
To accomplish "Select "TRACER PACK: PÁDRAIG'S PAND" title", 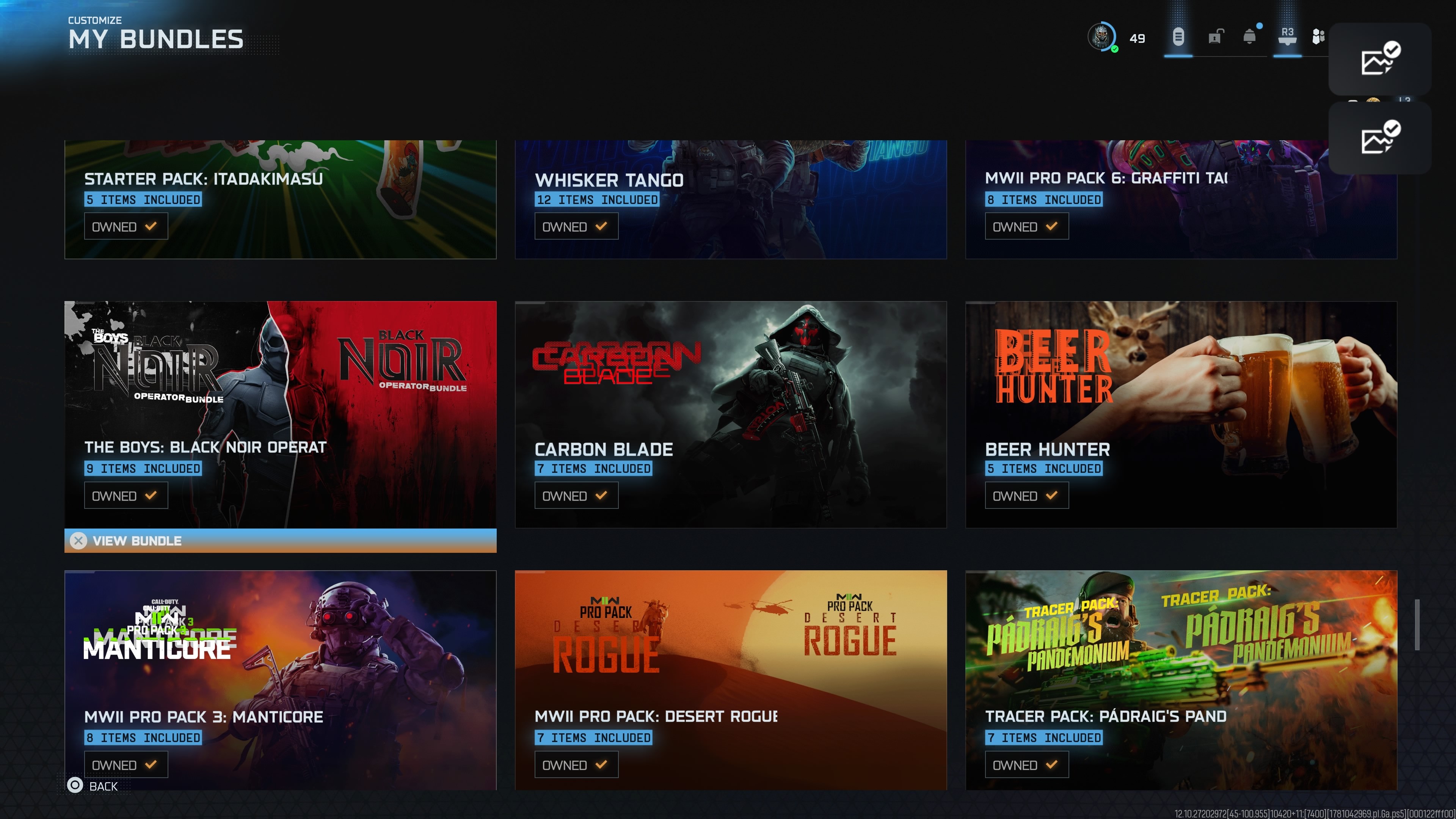I will 1106,716.
